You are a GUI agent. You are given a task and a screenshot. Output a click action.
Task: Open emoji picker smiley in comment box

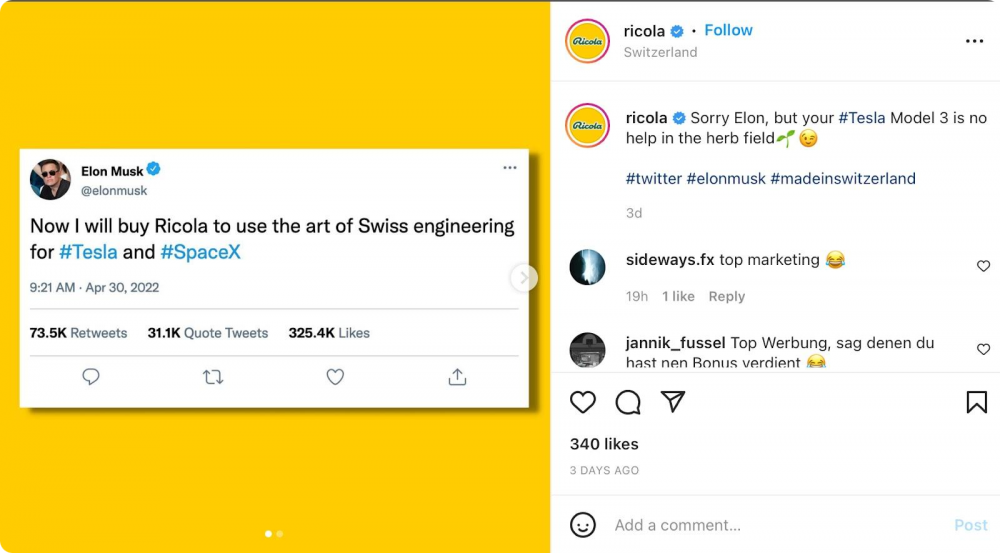point(582,525)
